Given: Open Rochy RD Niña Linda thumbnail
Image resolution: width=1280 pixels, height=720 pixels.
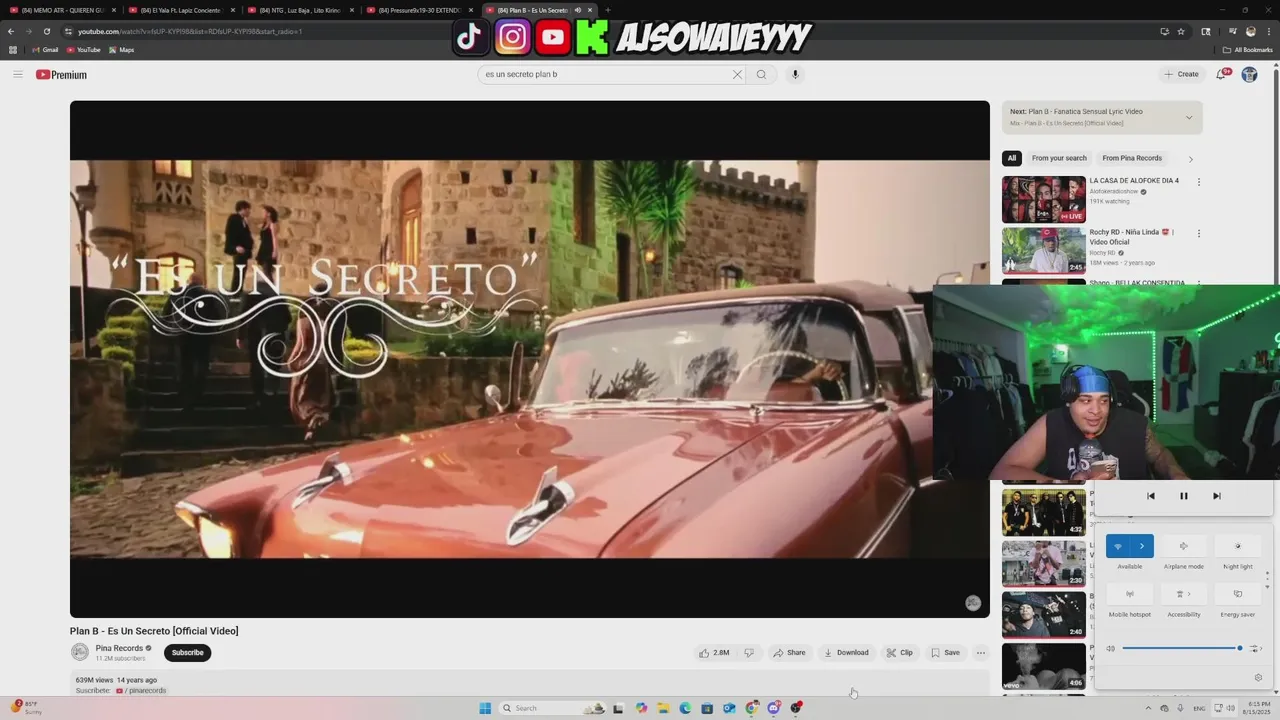Looking at the screenshot, I should click(1044, 250).
